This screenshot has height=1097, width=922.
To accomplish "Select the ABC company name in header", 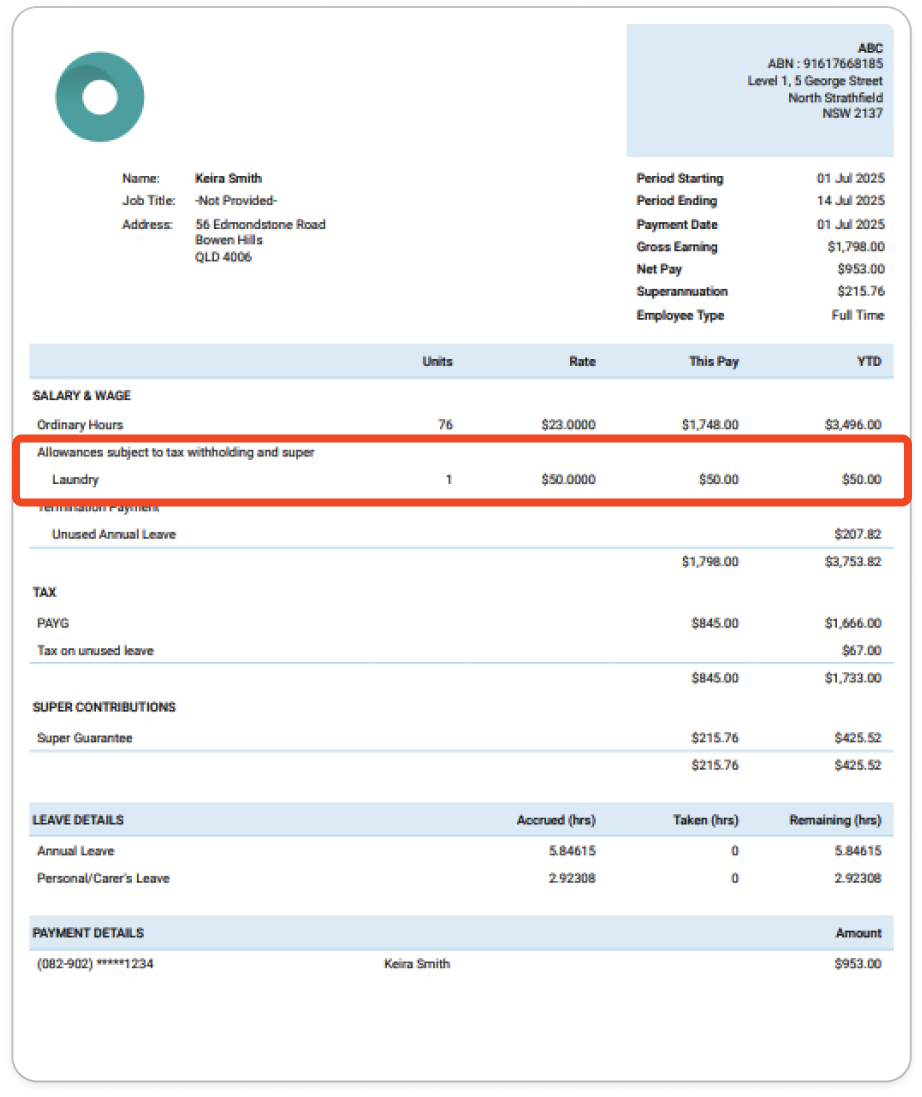I will point(869,47).
